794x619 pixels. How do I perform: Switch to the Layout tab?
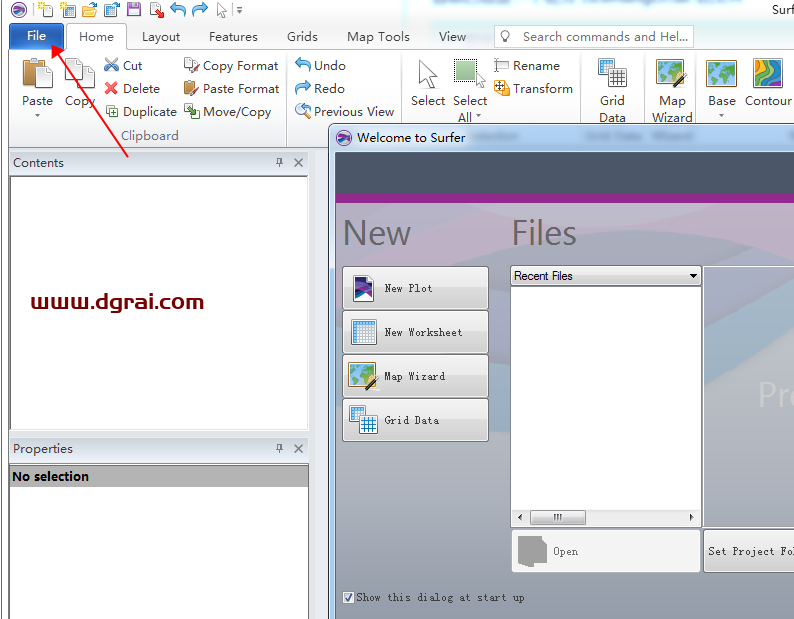click(x=161, y=36)
